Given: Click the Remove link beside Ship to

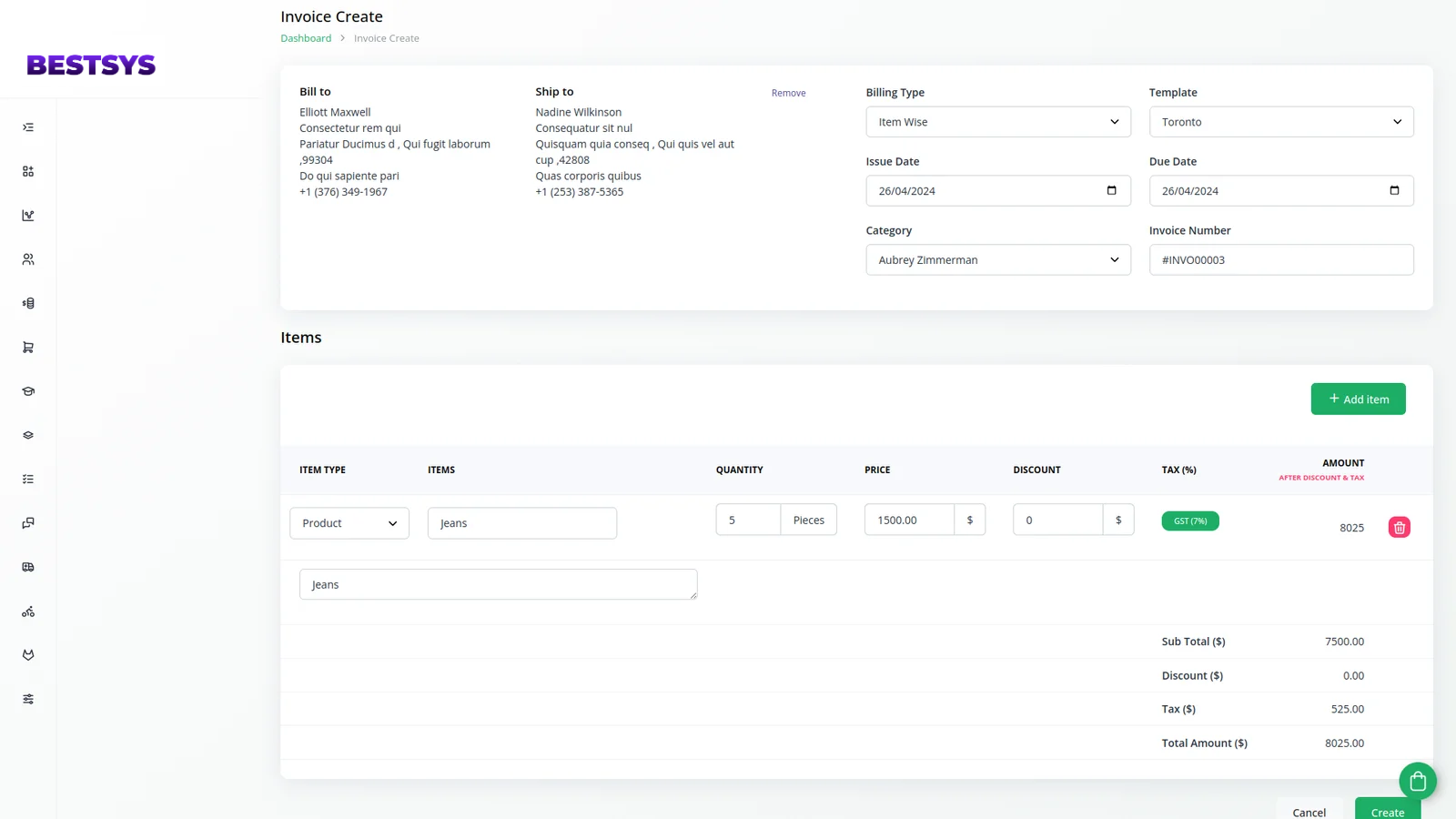Looking at the screenshot, I should pos(788,93).
